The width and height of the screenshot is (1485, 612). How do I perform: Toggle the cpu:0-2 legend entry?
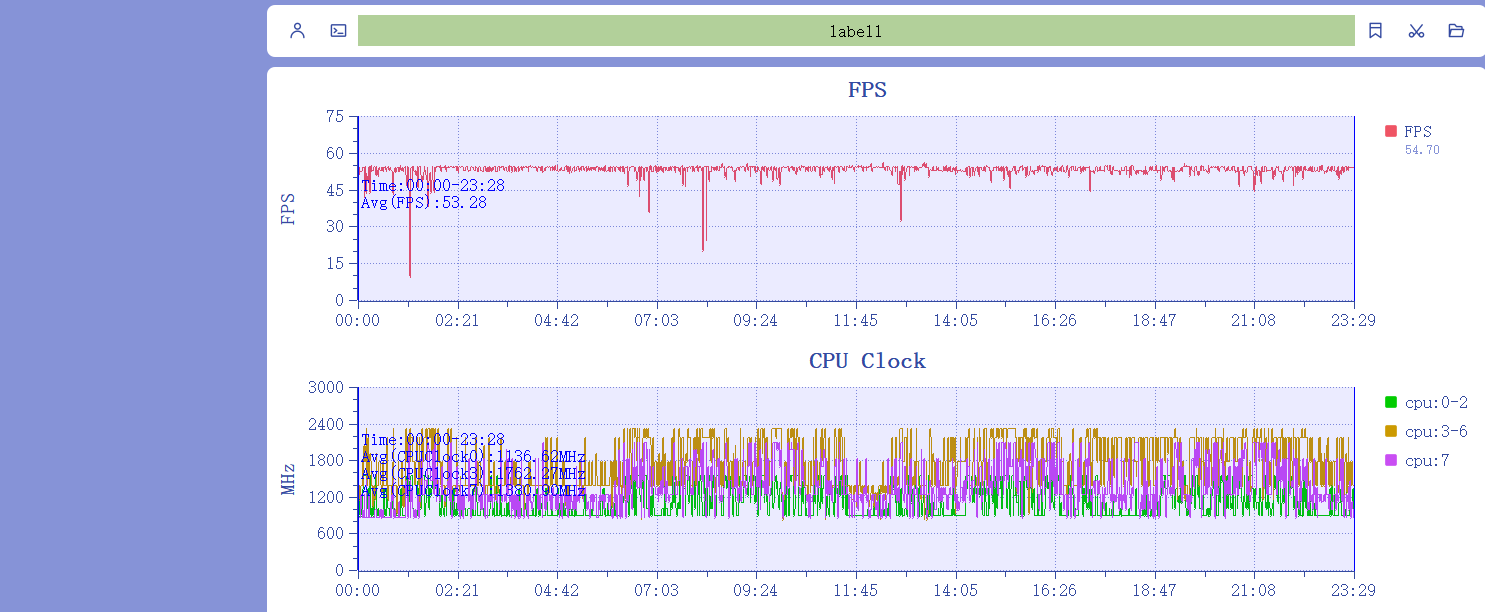tap(1436, 403)
